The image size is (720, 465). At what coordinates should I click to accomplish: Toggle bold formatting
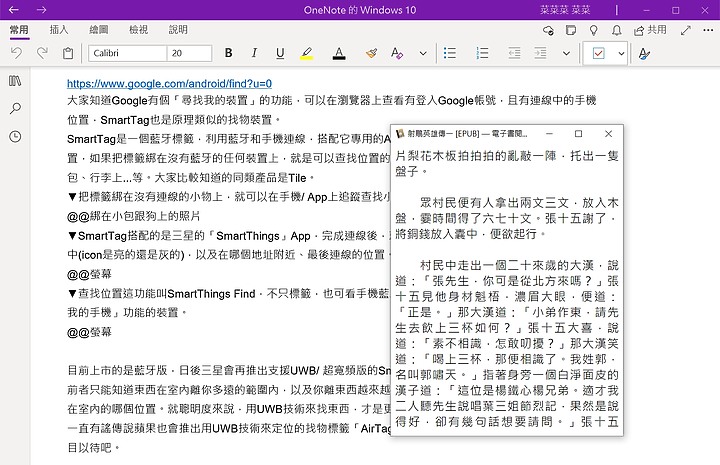tap(228, 53)
